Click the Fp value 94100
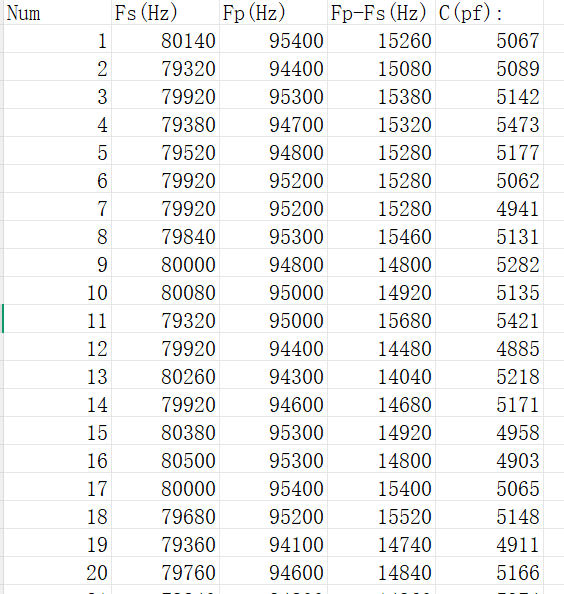Screen dimensions: 564x594 (x=273, y=543)
